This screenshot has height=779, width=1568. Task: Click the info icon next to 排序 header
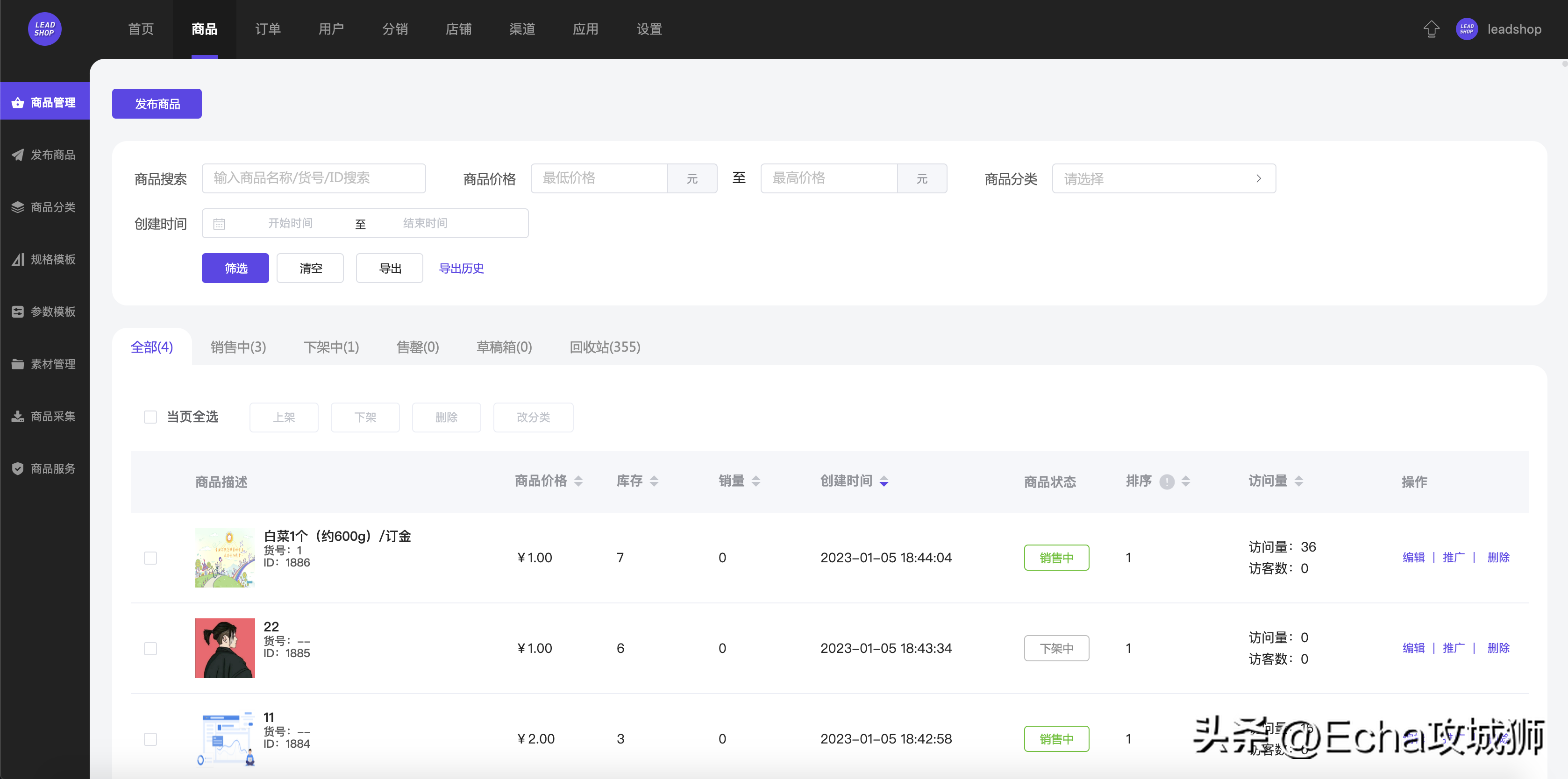[x=1166, y=482]
